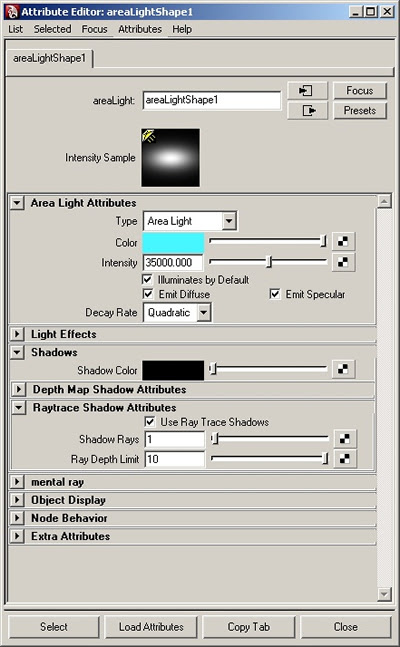Click the Shadow Rays slider handle
Screen dimensions: 400x647
point(215,439)
